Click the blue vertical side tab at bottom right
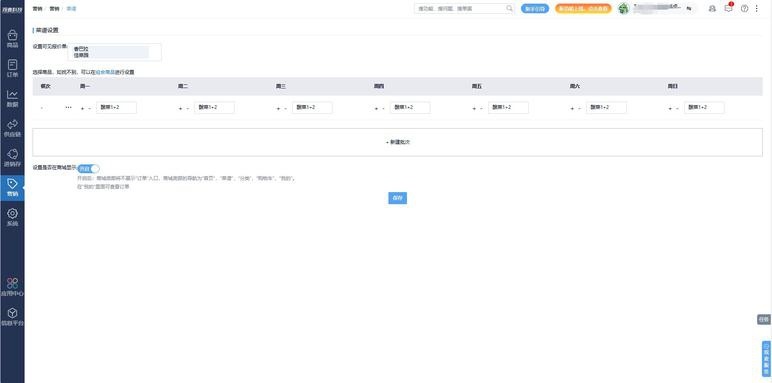 [766, 359]
